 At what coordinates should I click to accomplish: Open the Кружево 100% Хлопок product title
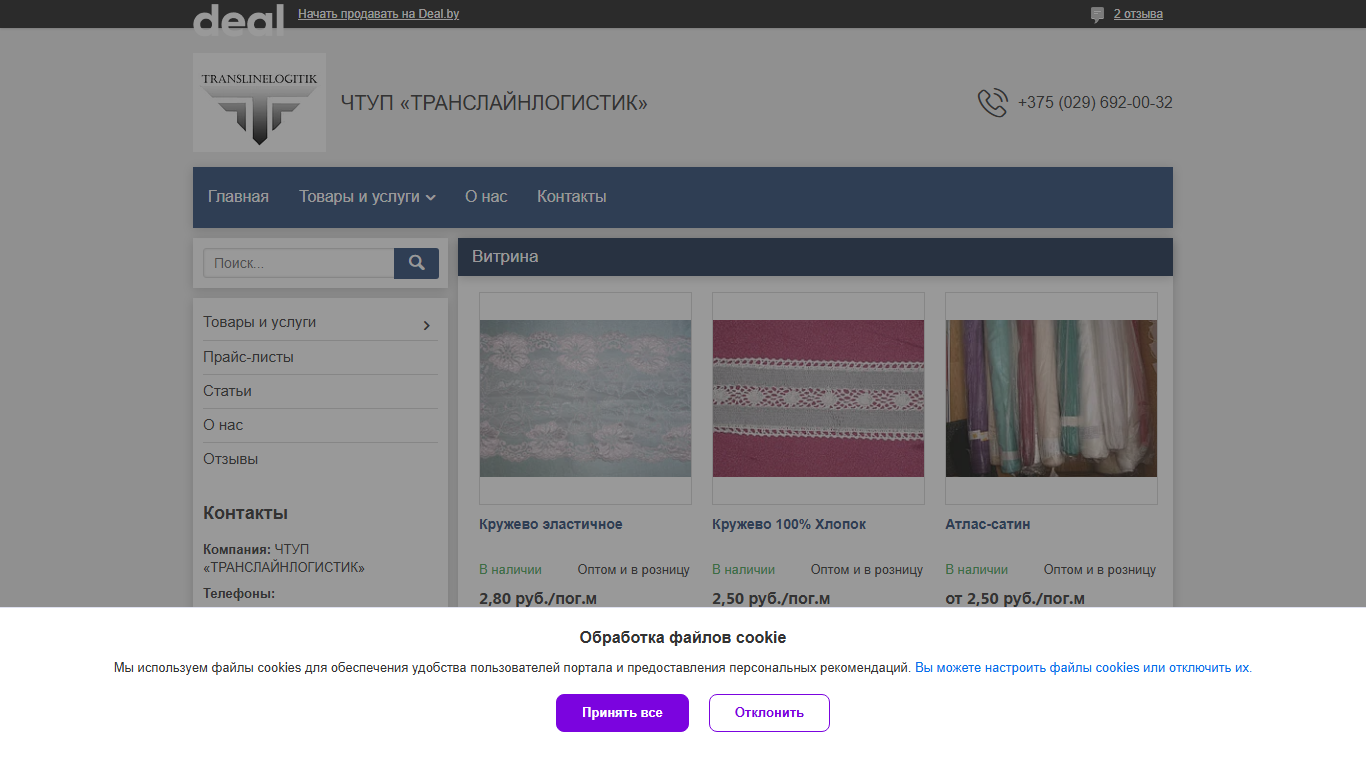pos(789,524)
